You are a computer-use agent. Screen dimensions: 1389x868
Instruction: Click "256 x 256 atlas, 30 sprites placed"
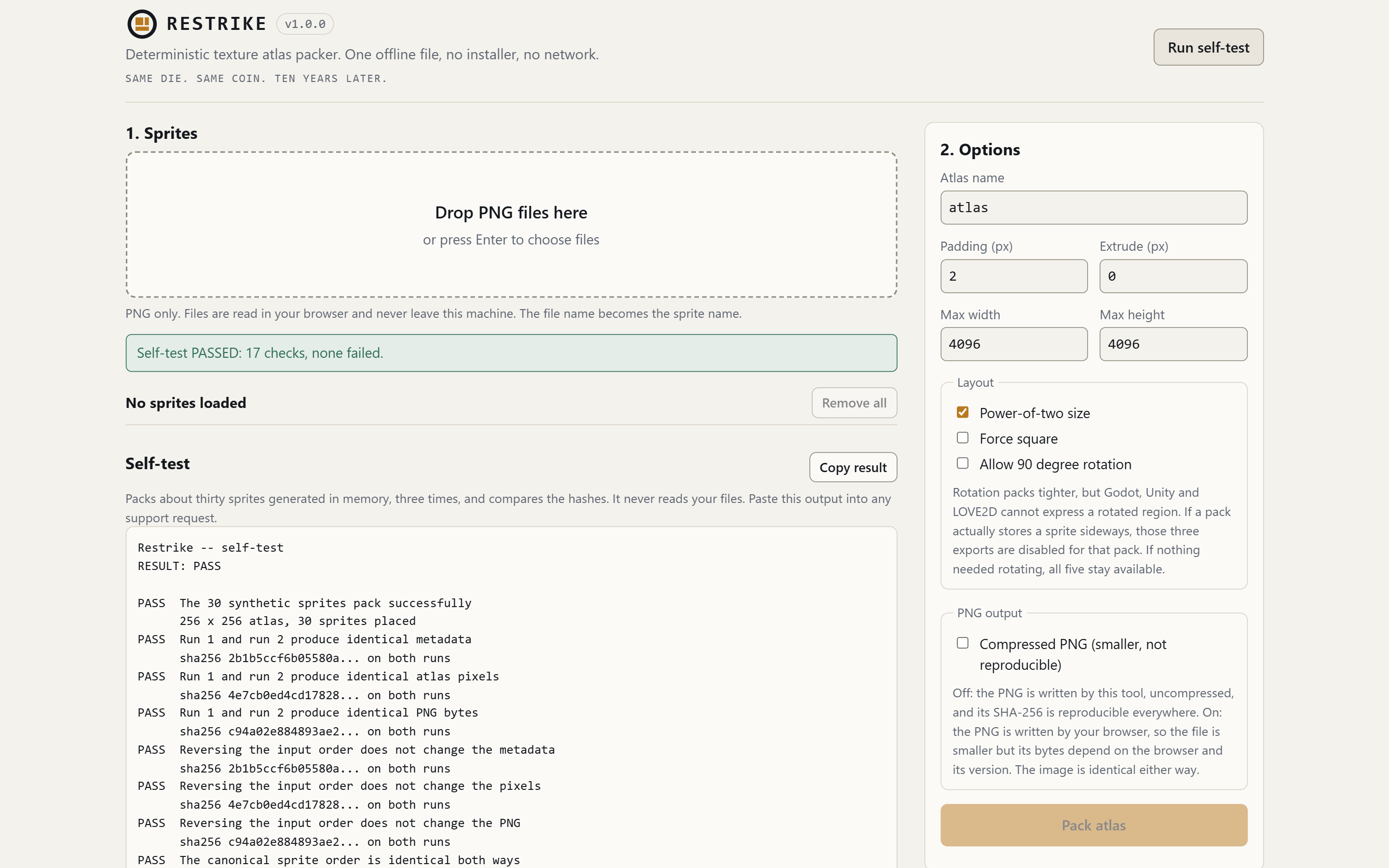[x=297, y=621]
